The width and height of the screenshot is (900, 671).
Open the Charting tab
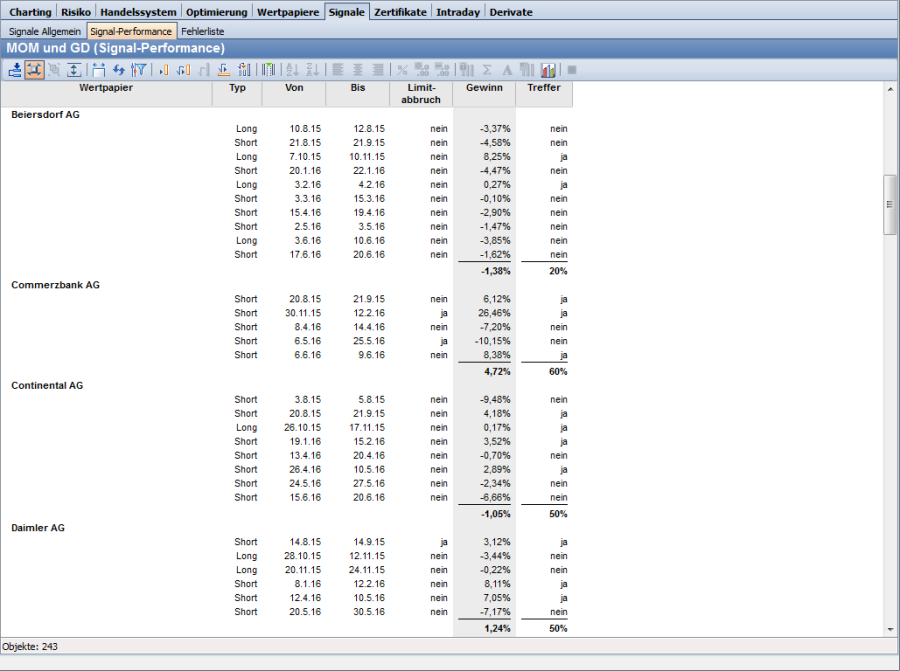click(30, 12)
